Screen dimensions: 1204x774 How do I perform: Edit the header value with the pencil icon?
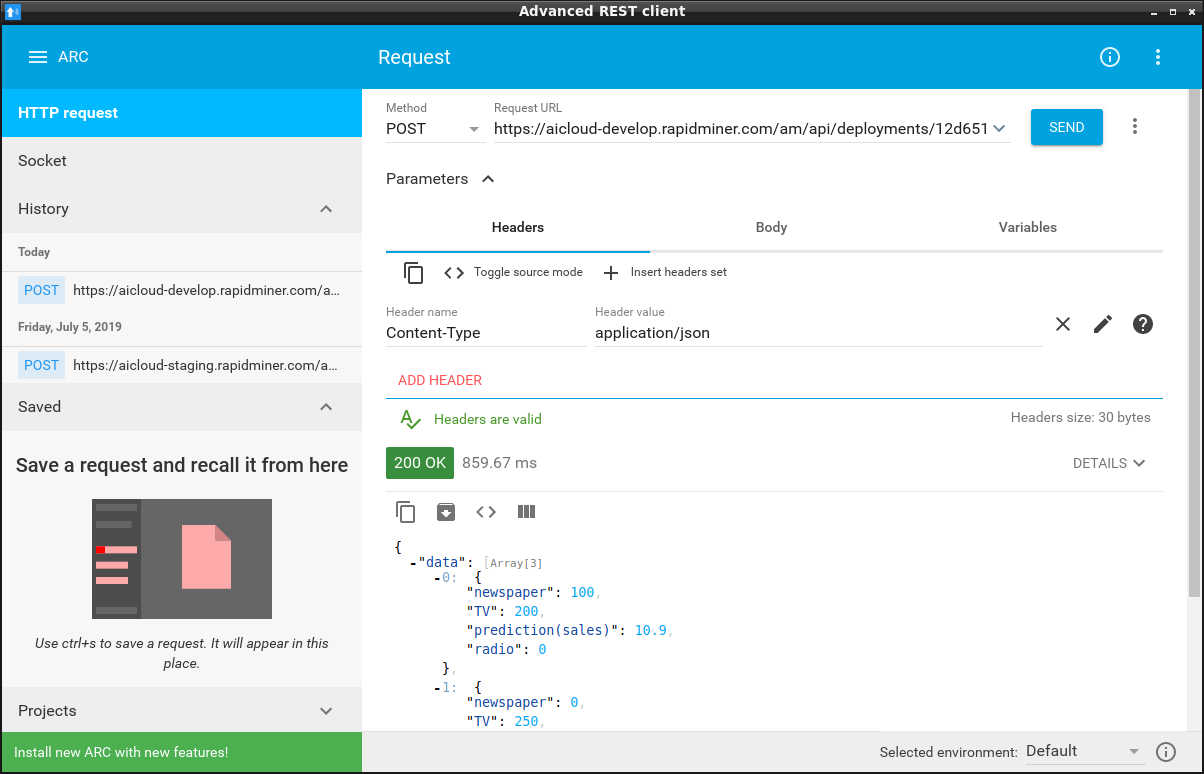[x=1103, y=324]
